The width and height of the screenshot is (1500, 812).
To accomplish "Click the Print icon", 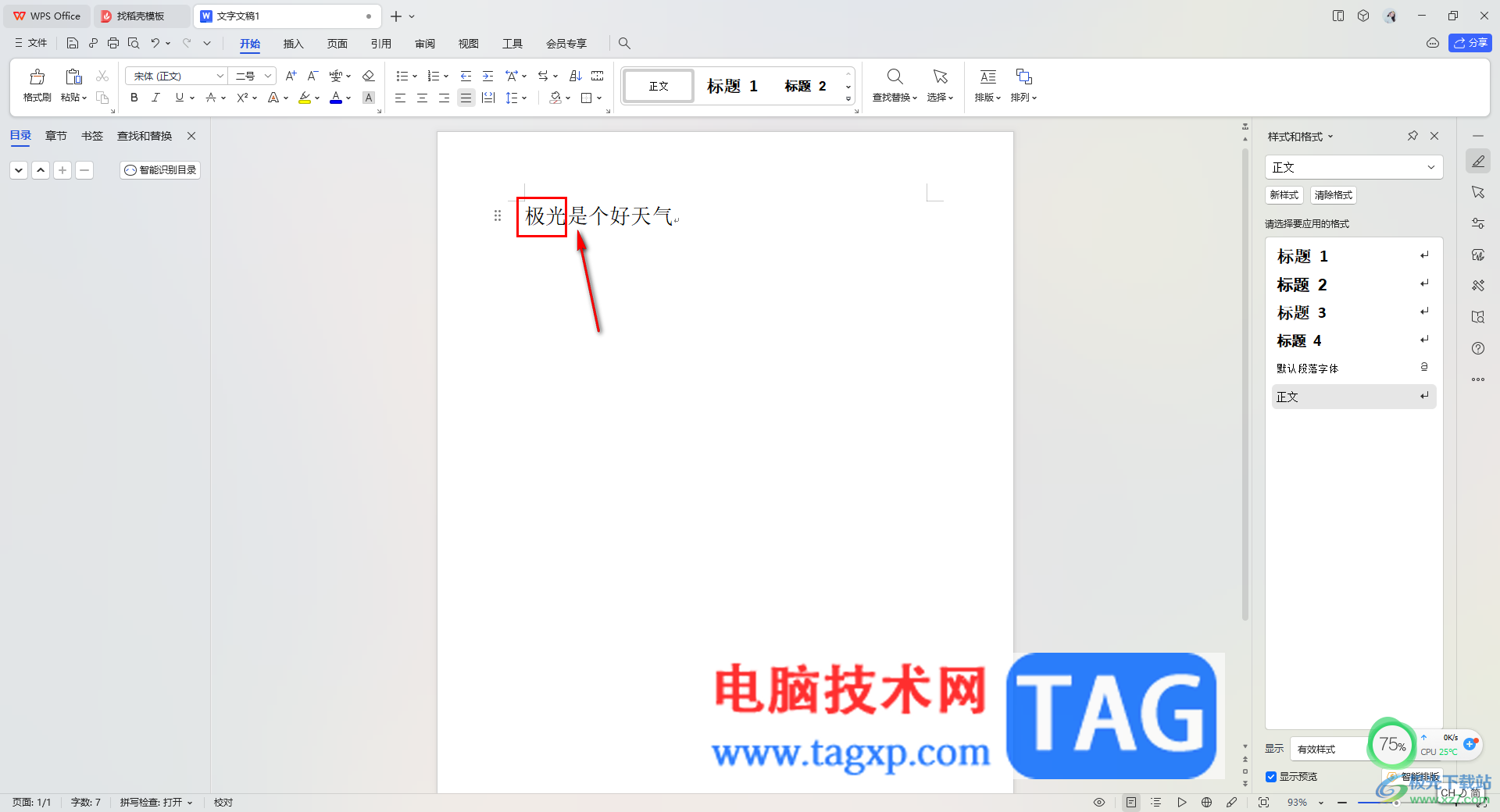I will click(113, 43).
